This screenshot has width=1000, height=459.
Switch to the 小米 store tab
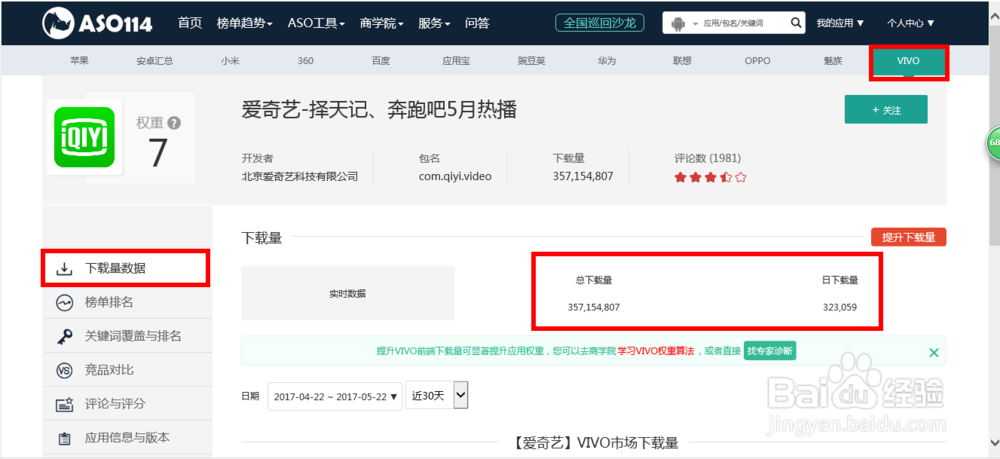pyautogui.click(x=230, y=61)
